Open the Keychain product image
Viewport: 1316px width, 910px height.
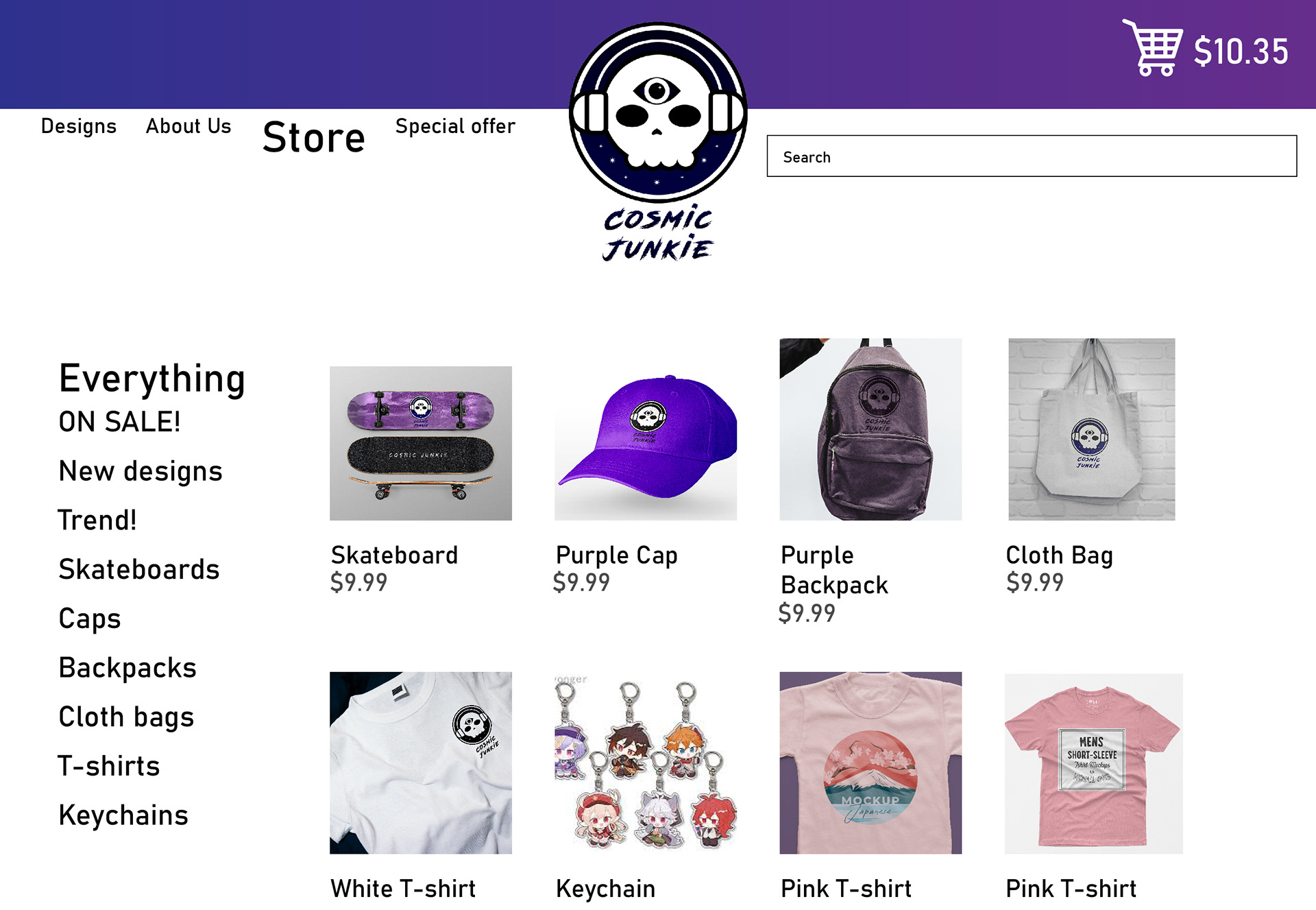click(646, 763)
